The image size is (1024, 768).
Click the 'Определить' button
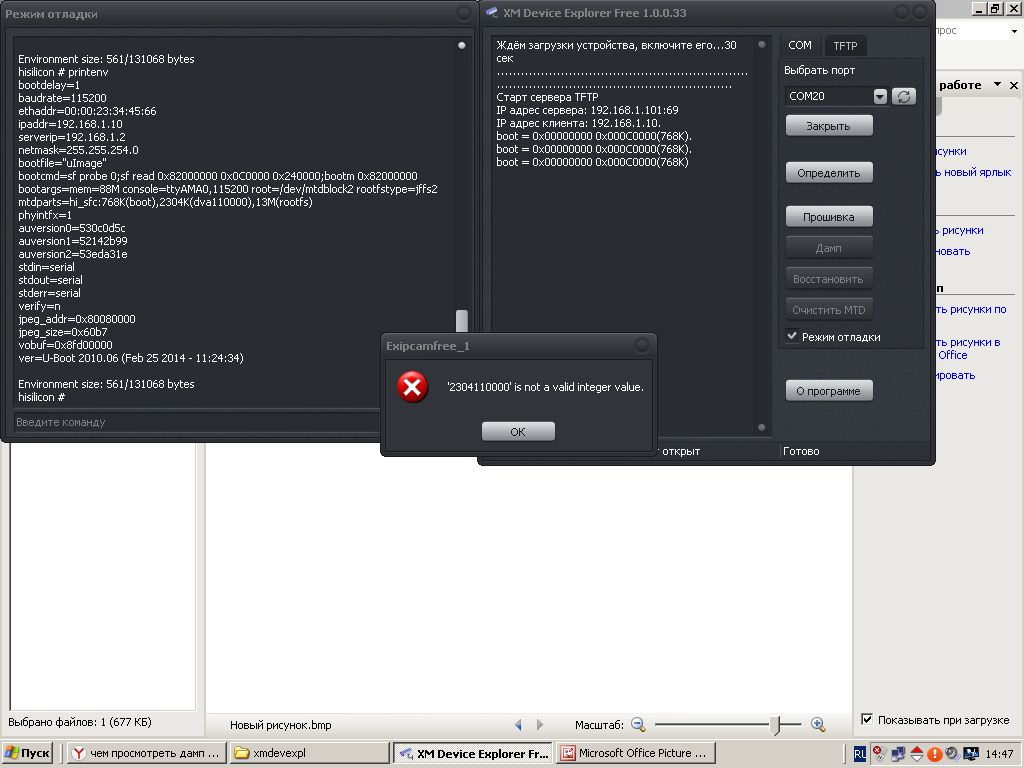[x=829, y=173]
